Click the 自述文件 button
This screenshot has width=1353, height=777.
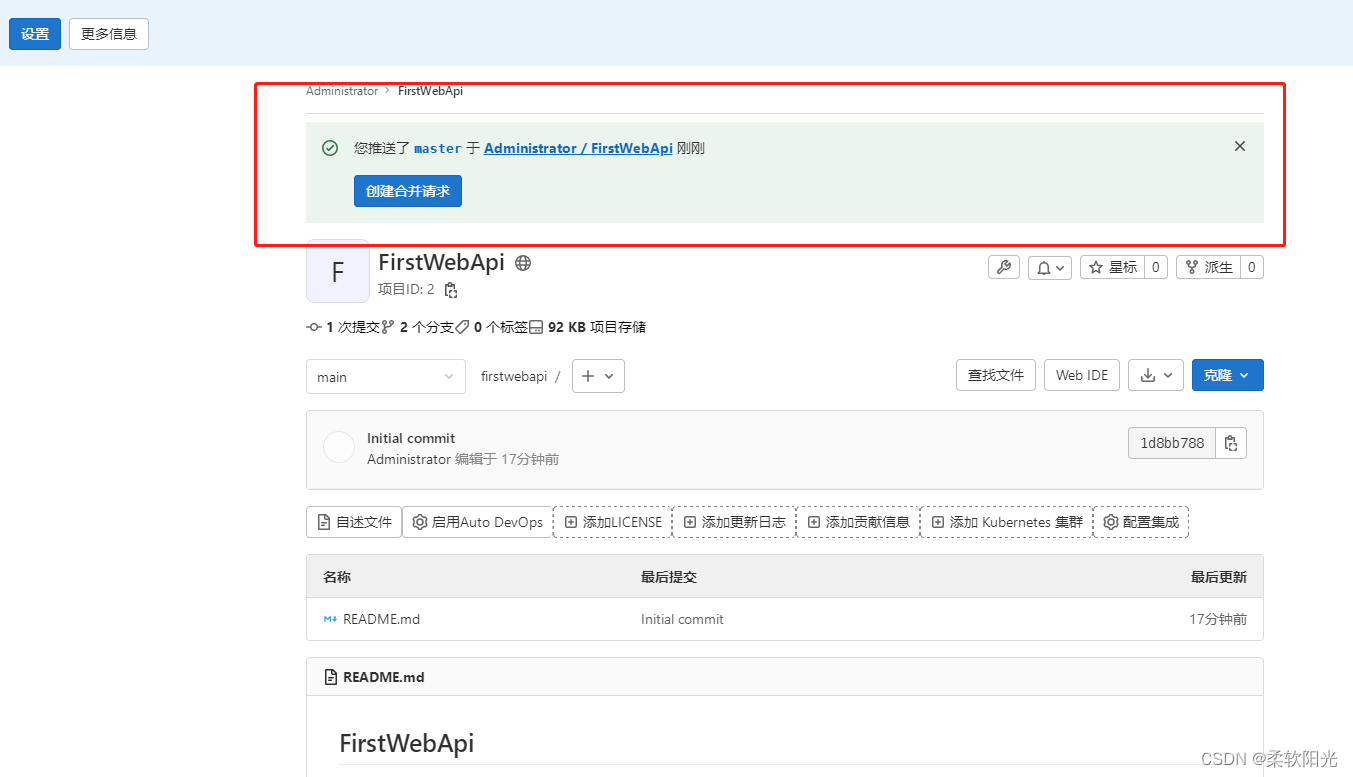click(354, 522)
